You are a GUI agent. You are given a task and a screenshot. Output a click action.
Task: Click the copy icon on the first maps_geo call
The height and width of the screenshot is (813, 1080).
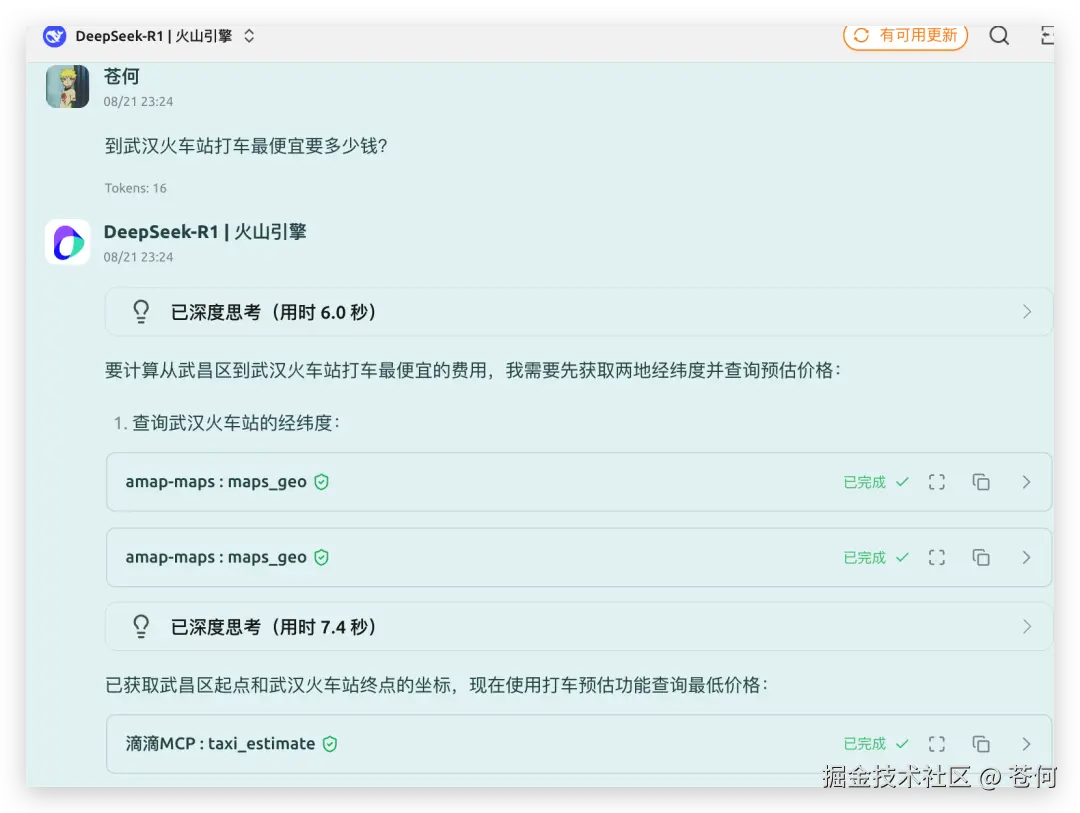pos(981,481)
